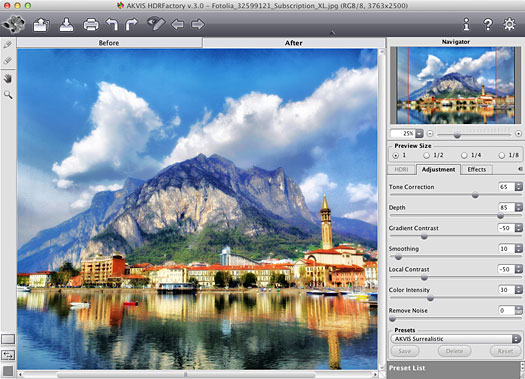This screenshot has height=379, width=525.
Task: Load previous image left arrow
Action: (177, 24)
